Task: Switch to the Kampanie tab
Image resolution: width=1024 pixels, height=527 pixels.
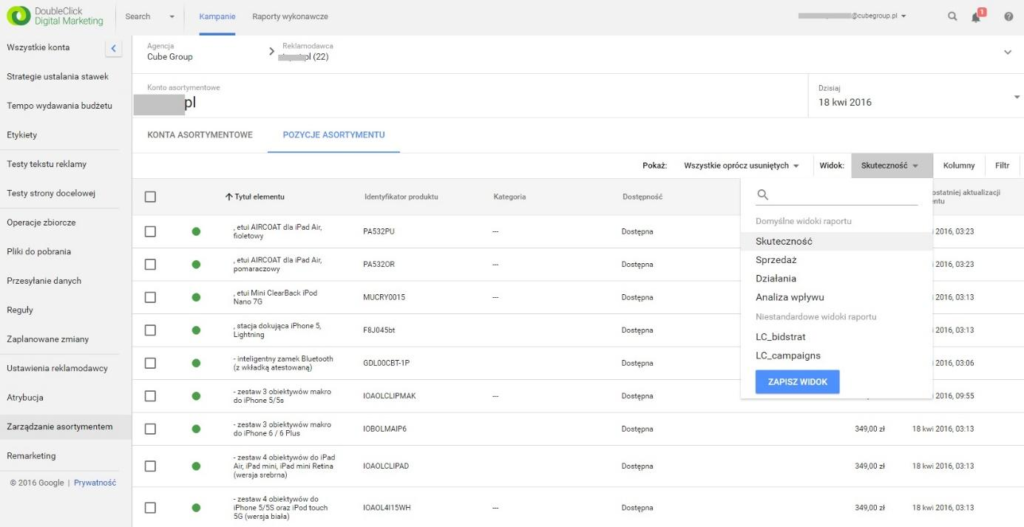Action: pyautogui.click(x=217, y=16)
